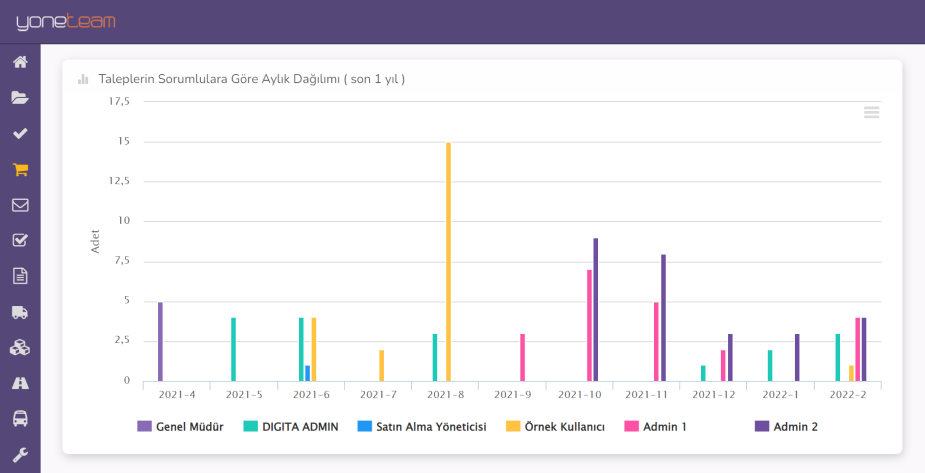Select the stacked cubes inventory icon
The image size is (925, 473).
20,348
